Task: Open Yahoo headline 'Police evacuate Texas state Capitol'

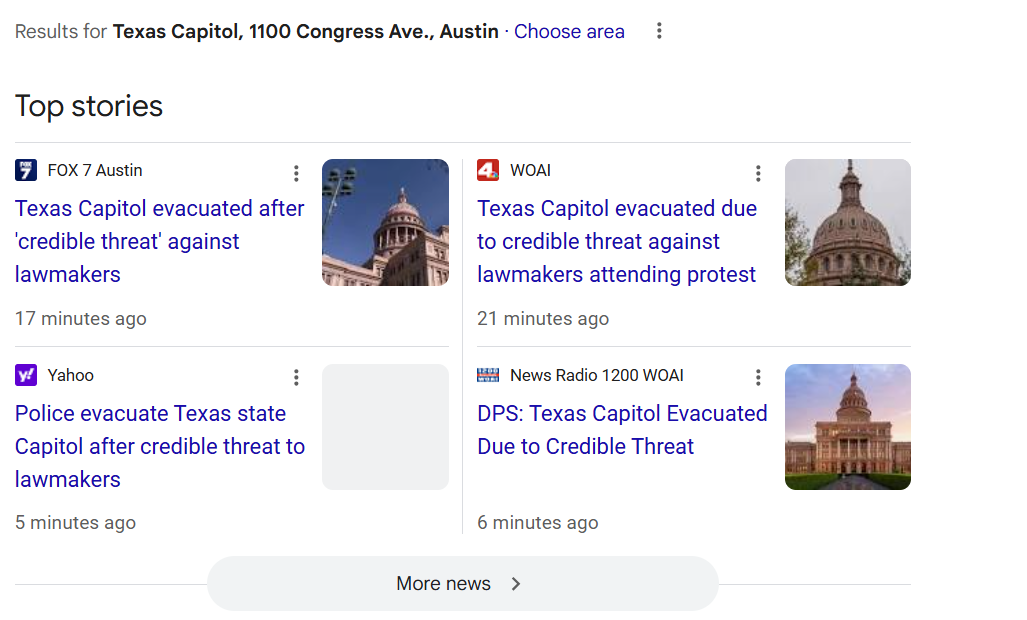Action: click(160, 447)
